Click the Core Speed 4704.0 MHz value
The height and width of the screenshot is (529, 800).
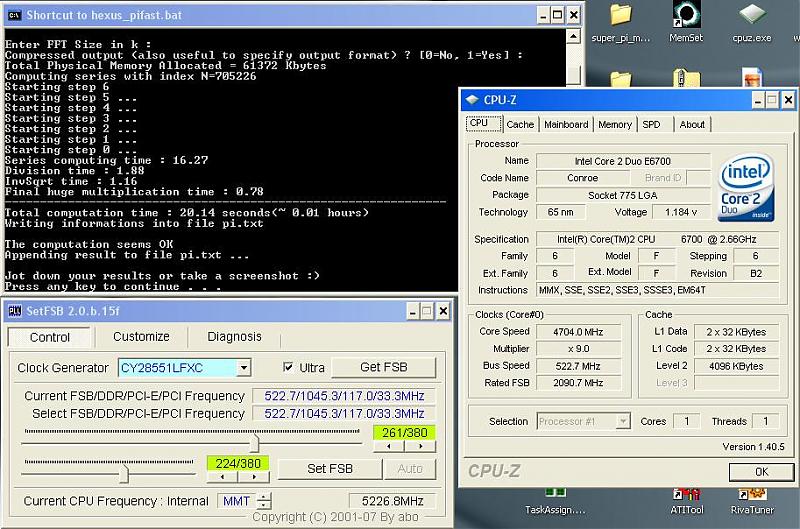pos(578,332)
